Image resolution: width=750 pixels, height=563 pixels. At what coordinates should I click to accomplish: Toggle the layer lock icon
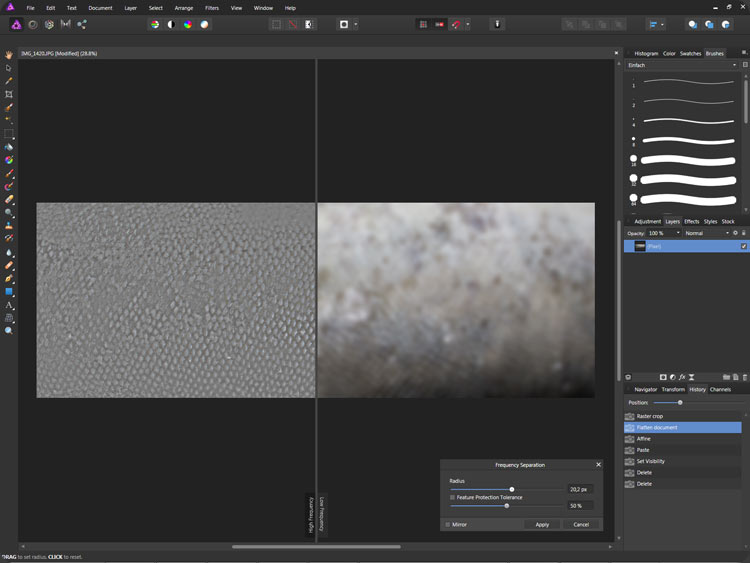[744, 233]
